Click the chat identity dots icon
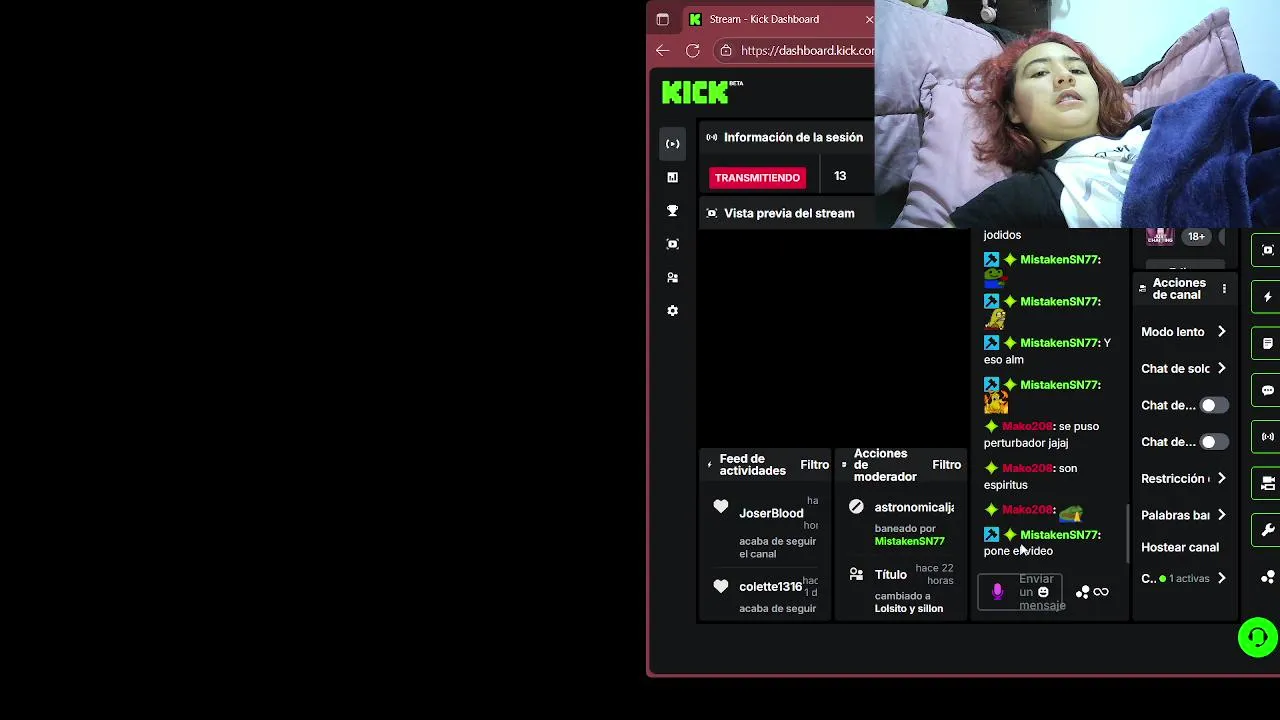The width and height of the screenshot is (1280, 720). (1082, 592)
